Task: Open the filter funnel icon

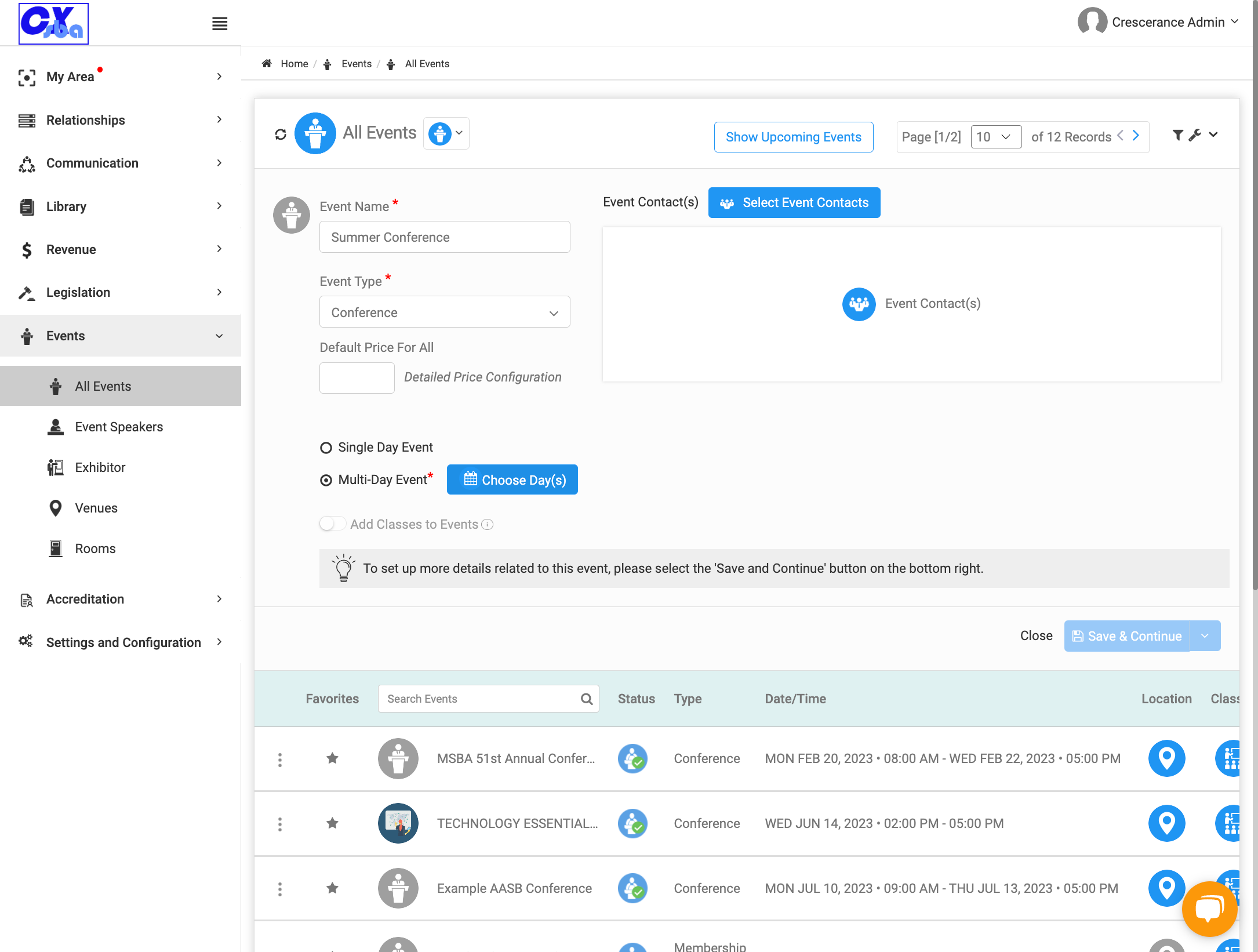Action: pyautogui.click(x=1177, y=135)
